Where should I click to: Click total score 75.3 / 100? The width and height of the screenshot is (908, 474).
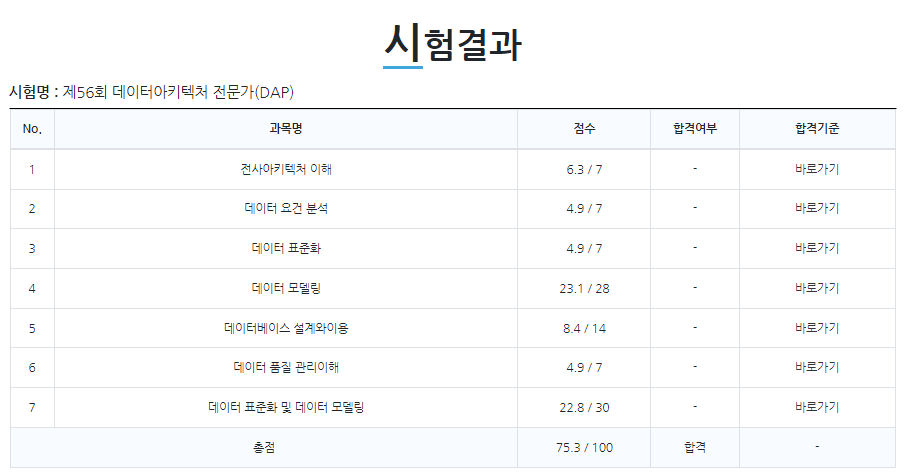[584, 447]
